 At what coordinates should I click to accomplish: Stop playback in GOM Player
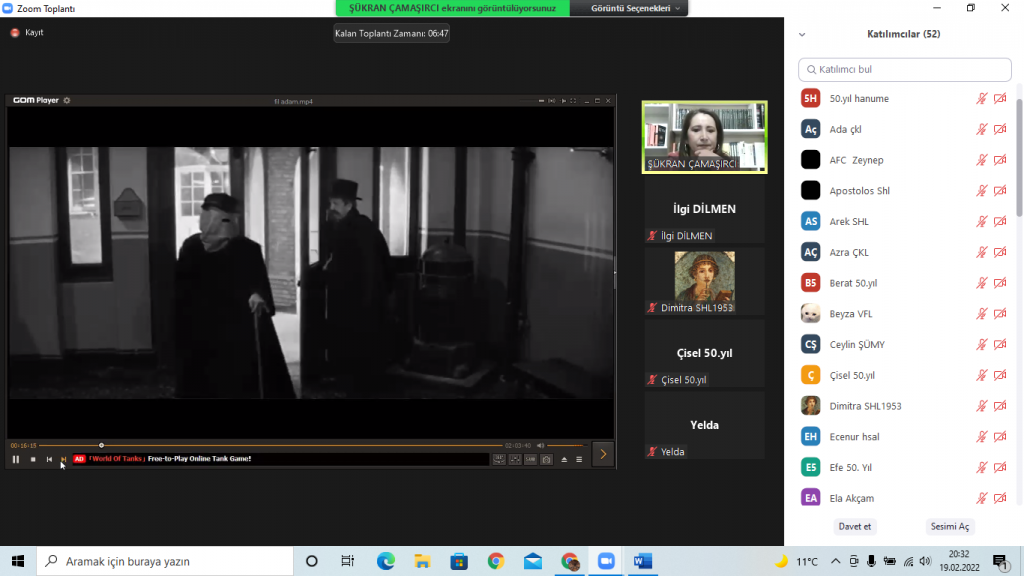33,459
